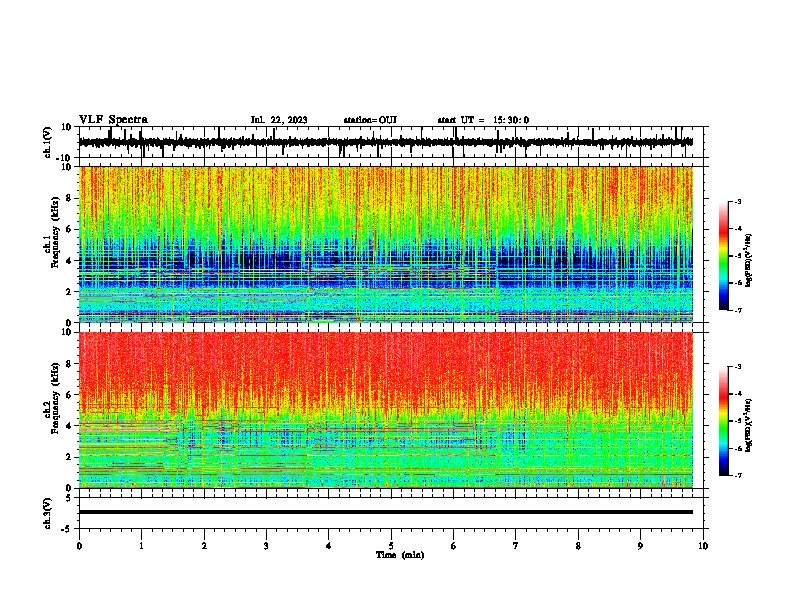Screen dimensions: 792x612
Task: Click time axis tick label "4"
Action: tap(329, 546)
